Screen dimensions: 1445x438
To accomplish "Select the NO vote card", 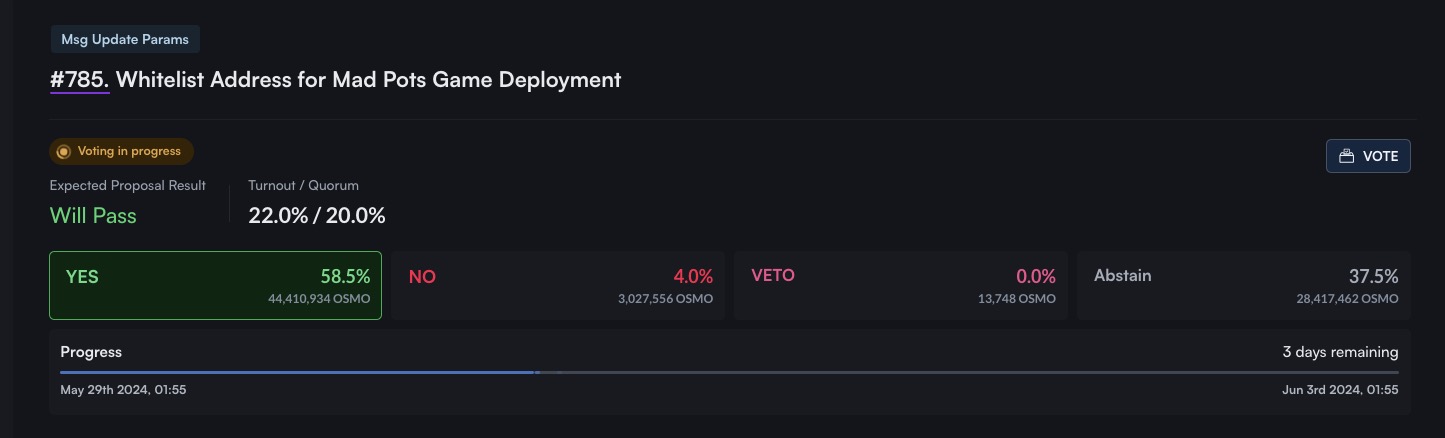I will click(558, 285).
